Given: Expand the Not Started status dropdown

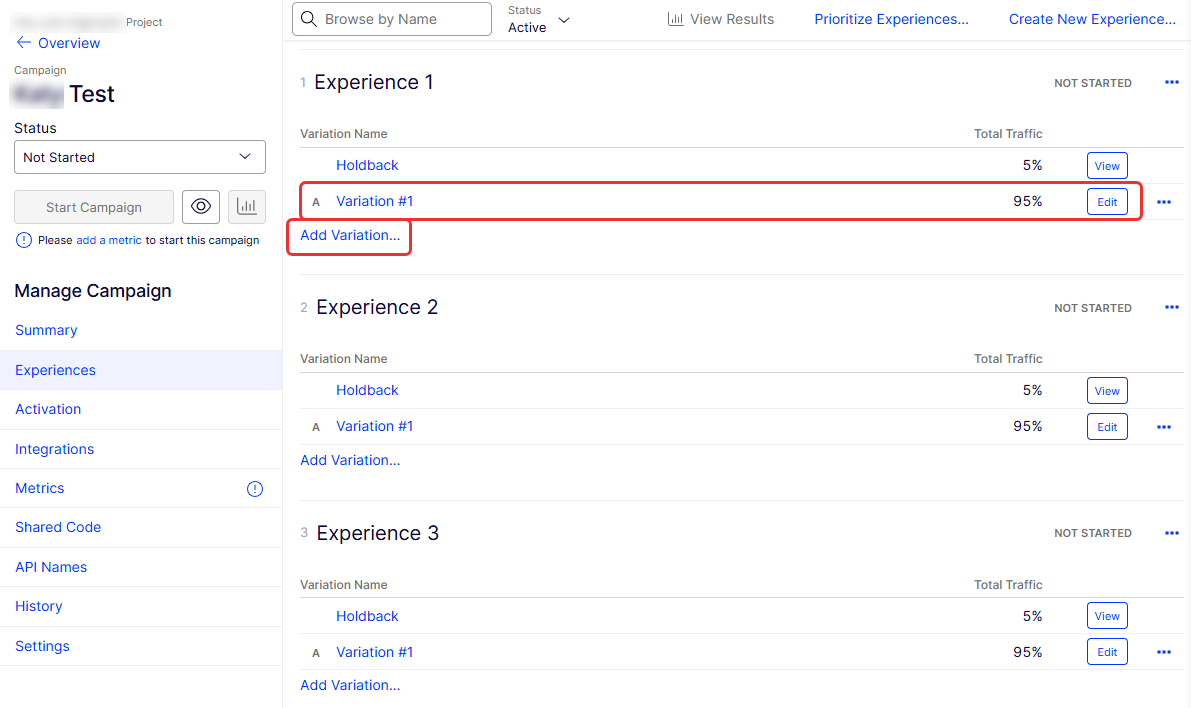Looking at the screenshot, I should (x=140, y=157).
